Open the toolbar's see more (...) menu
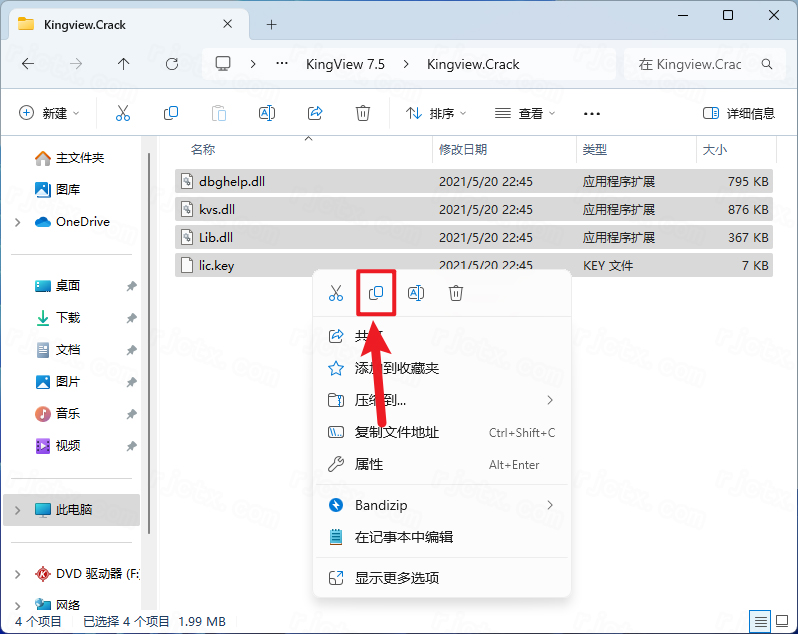 pos(591,113)
